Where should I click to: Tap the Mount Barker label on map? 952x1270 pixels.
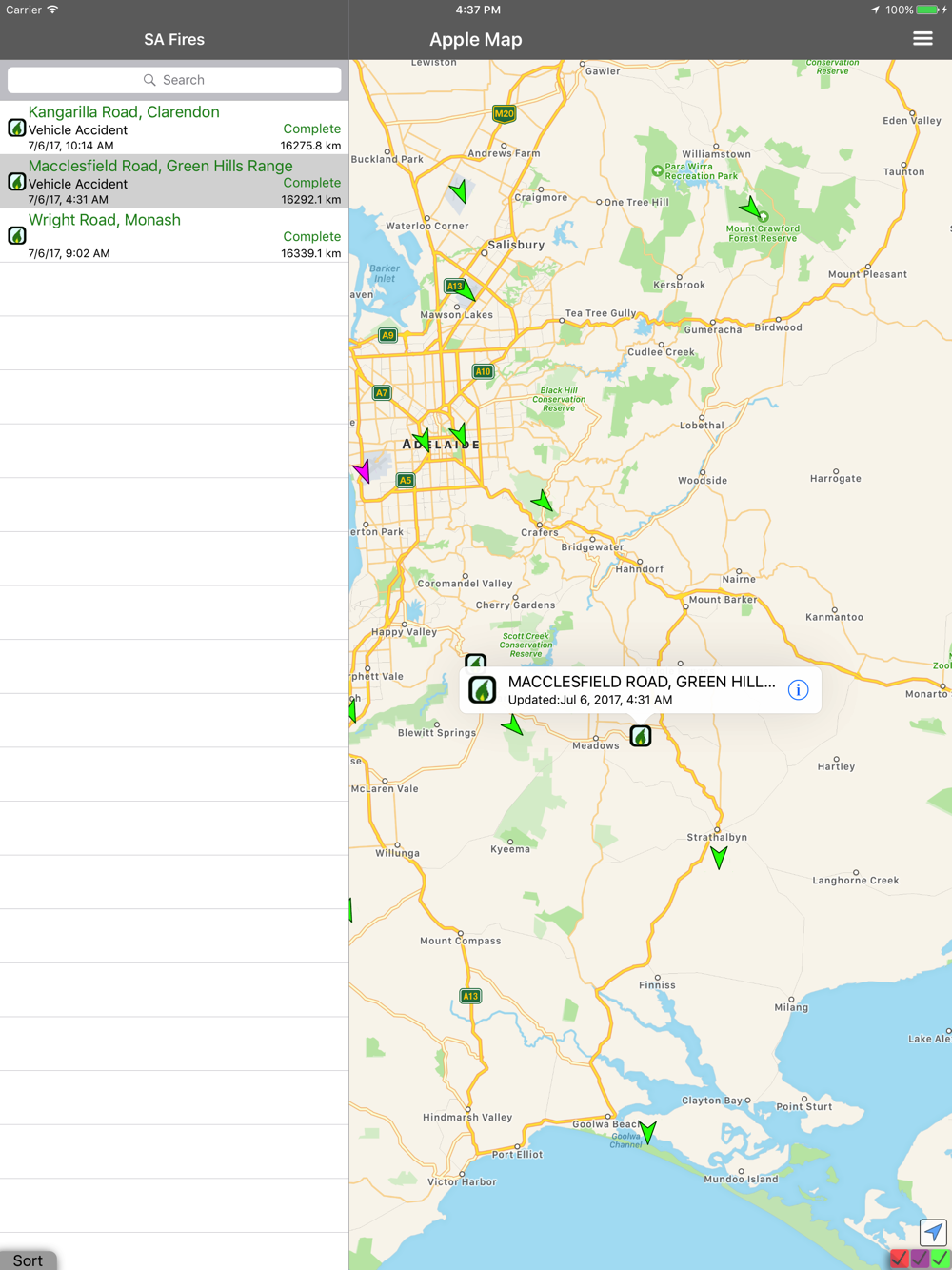tap(723, 600)
